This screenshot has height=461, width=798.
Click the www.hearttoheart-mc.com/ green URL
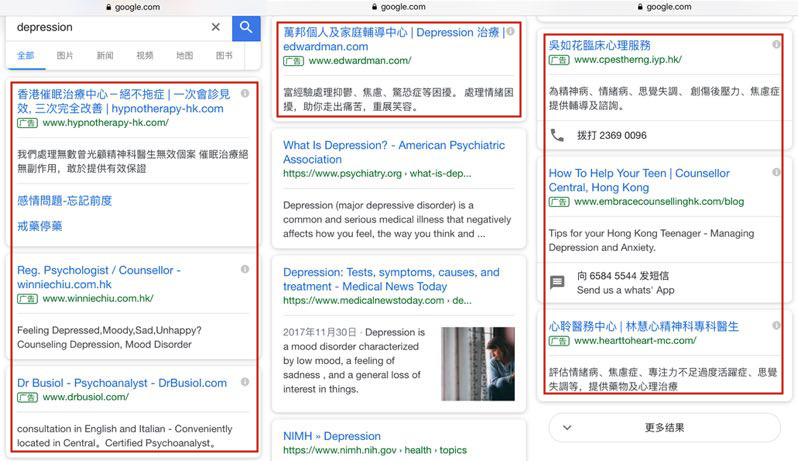click(x=635, y=340)
